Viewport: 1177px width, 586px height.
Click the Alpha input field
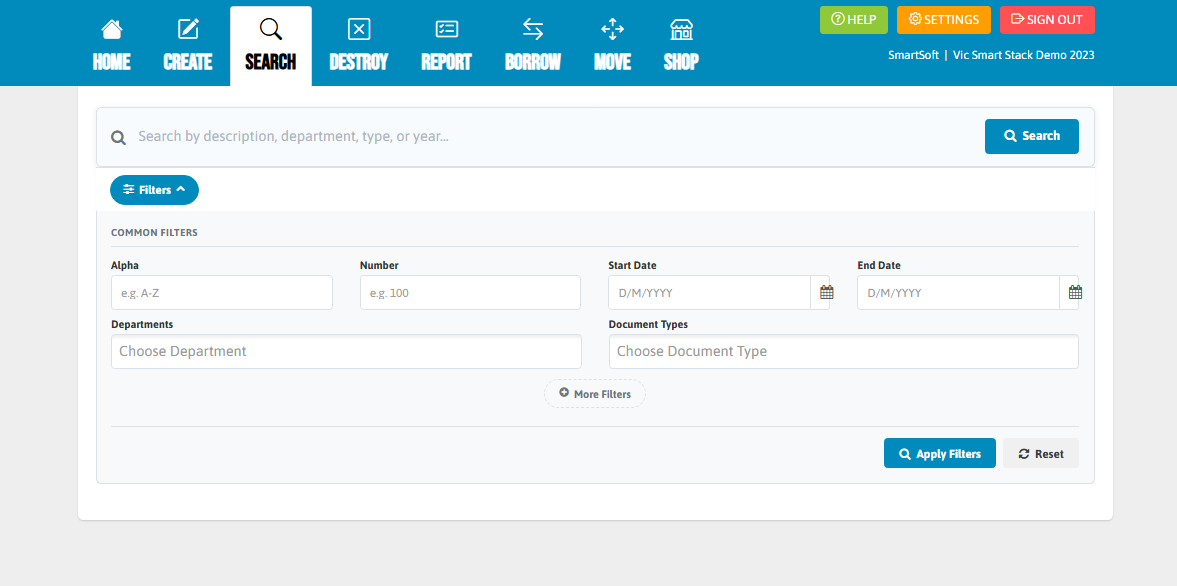(221, 293)
